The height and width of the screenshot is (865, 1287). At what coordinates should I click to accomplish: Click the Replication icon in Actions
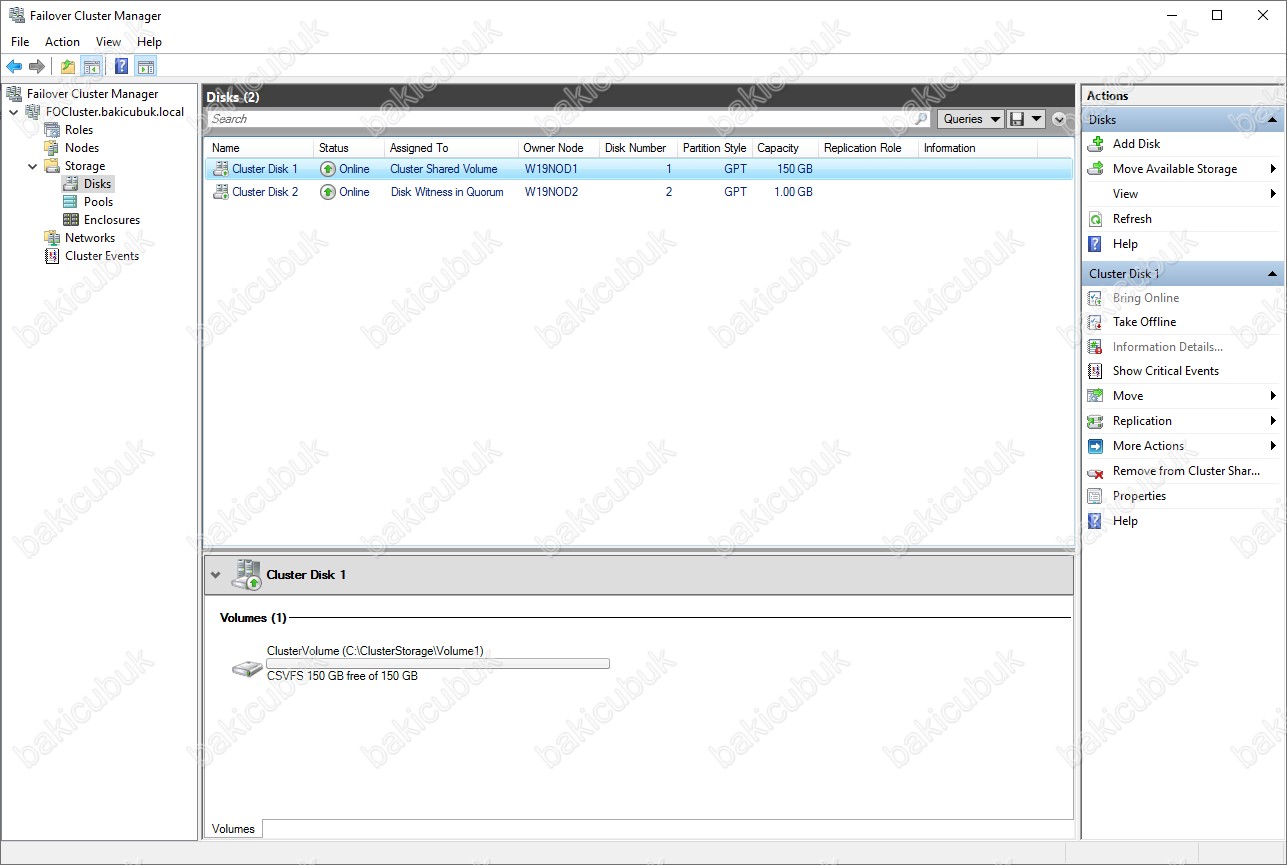[1095, 421]
